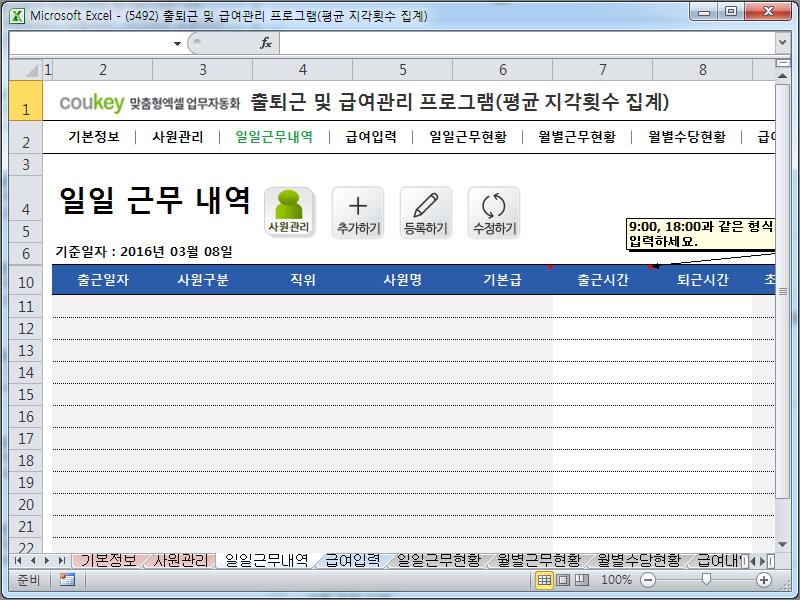The image size is (800, 600).
Task: Click the 급여입력 navigation link
Action: click(371, 137)
